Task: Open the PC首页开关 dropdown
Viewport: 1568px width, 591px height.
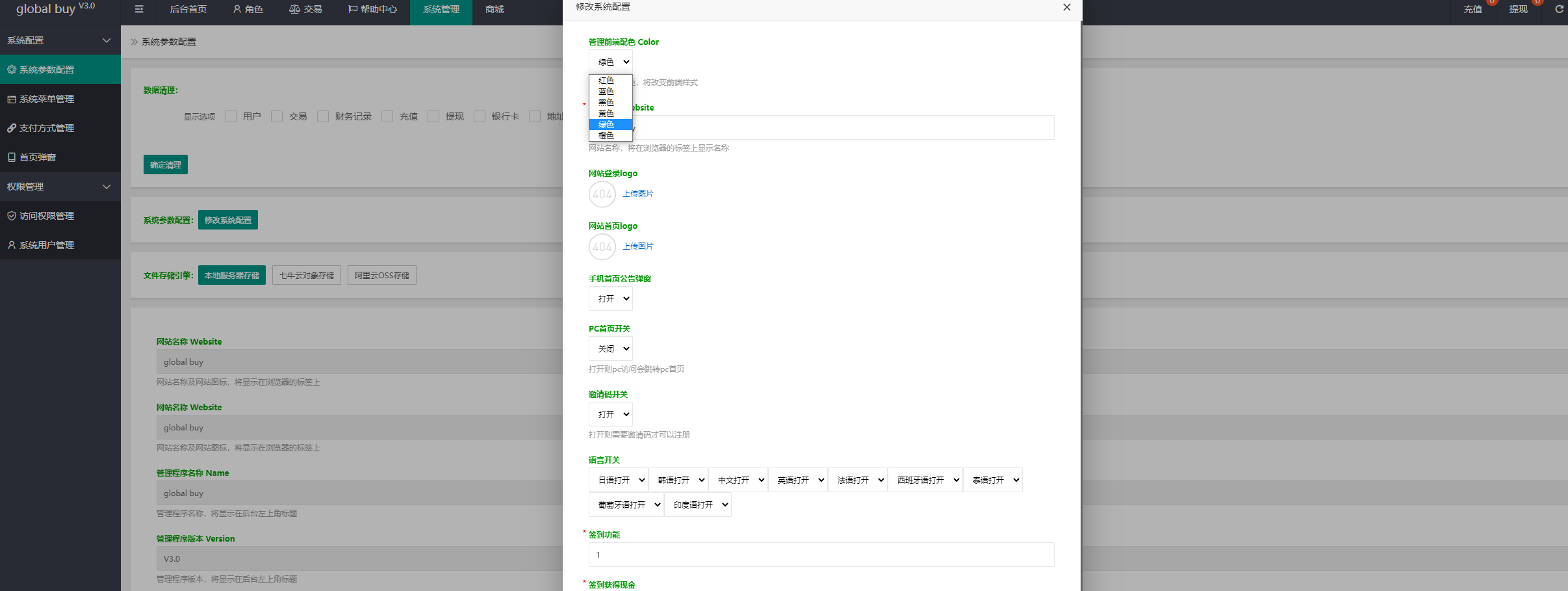Action: [x=610, y=348]
